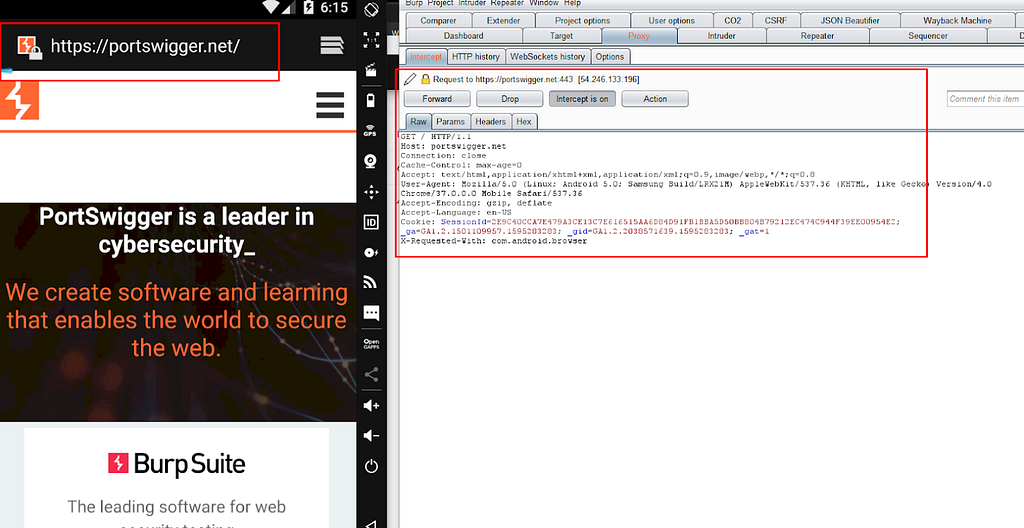Click the https://portswigger.net/ address bar
Screen dimensions: 1024x528
pyautogui.click(x=145, y=46)
